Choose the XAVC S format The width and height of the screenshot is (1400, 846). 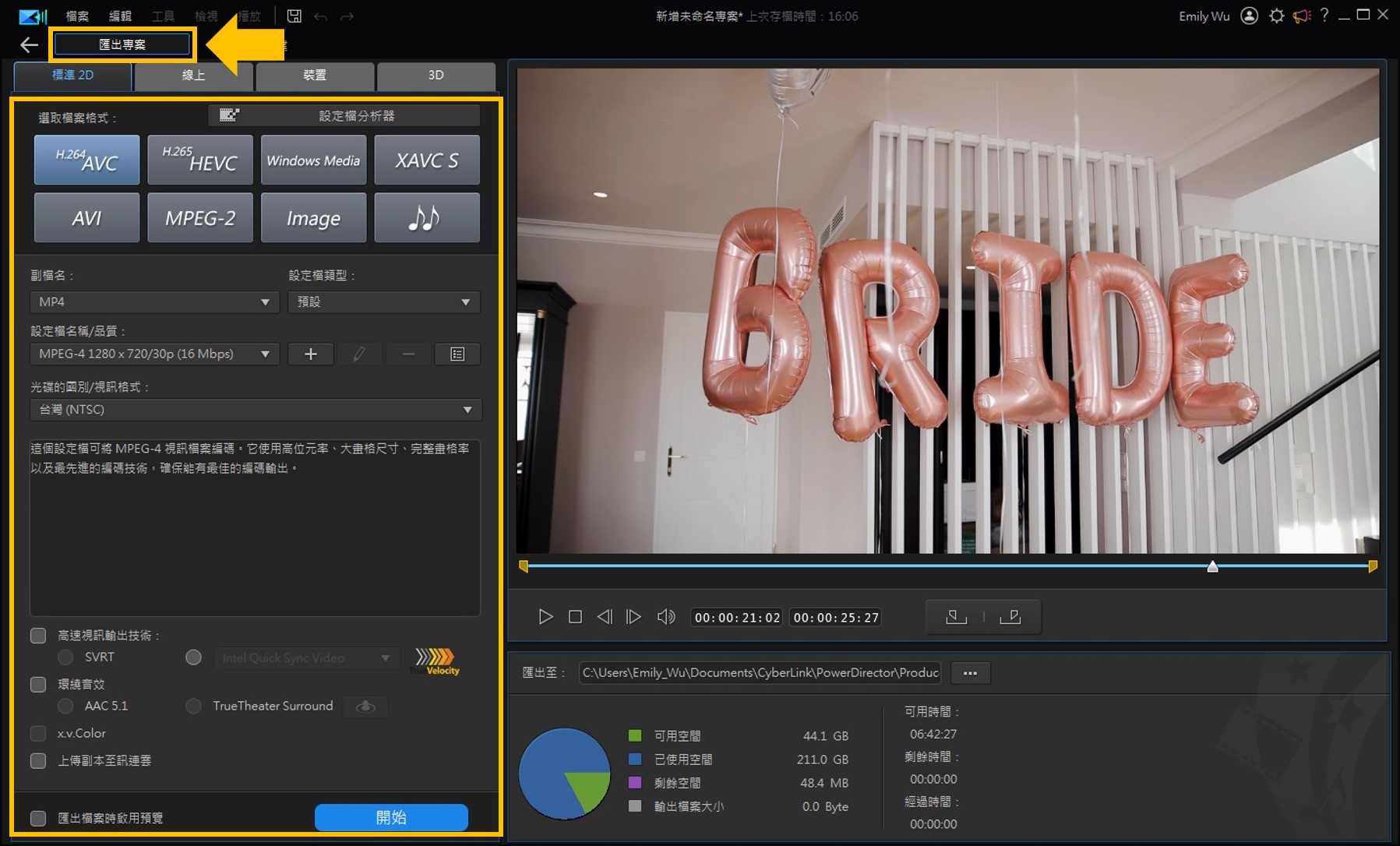pyautogui.click(x=426, y=160)
